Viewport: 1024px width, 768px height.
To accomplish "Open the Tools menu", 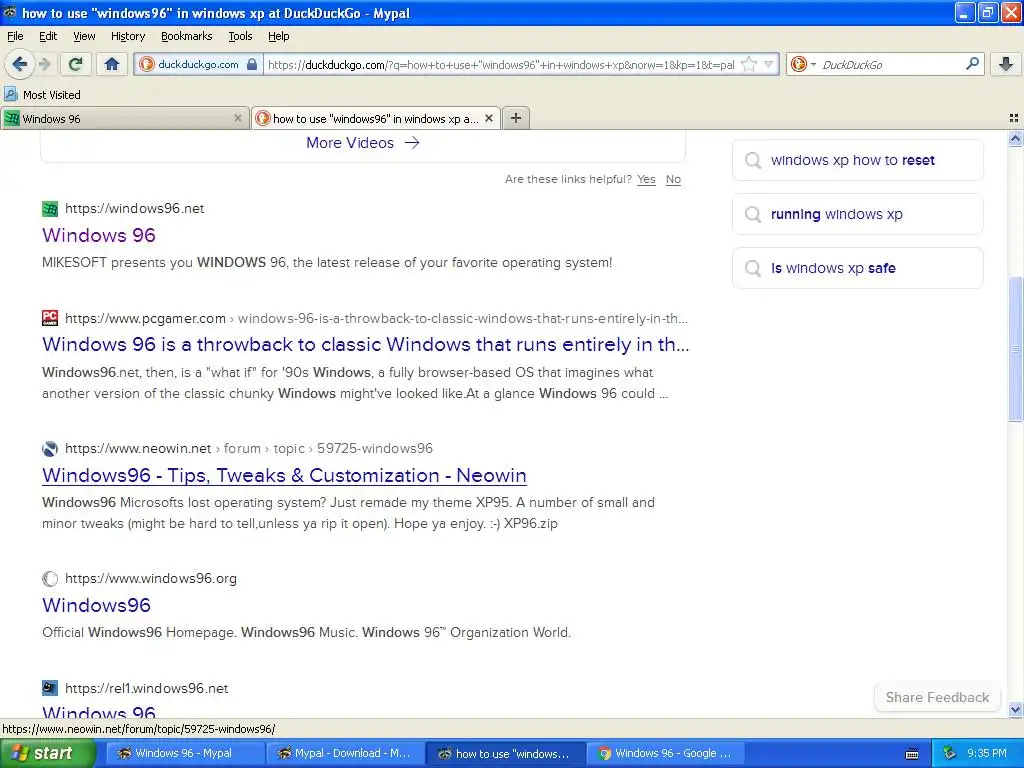I will (240, 36).
